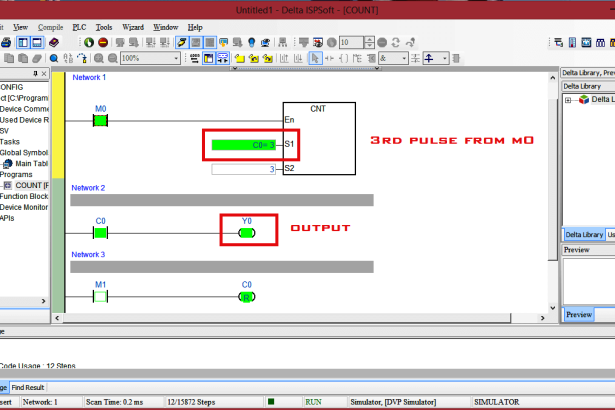Toggle the project workspace panel icon
The height and width of the screenshot is (410, 615).
pos(23,42)
